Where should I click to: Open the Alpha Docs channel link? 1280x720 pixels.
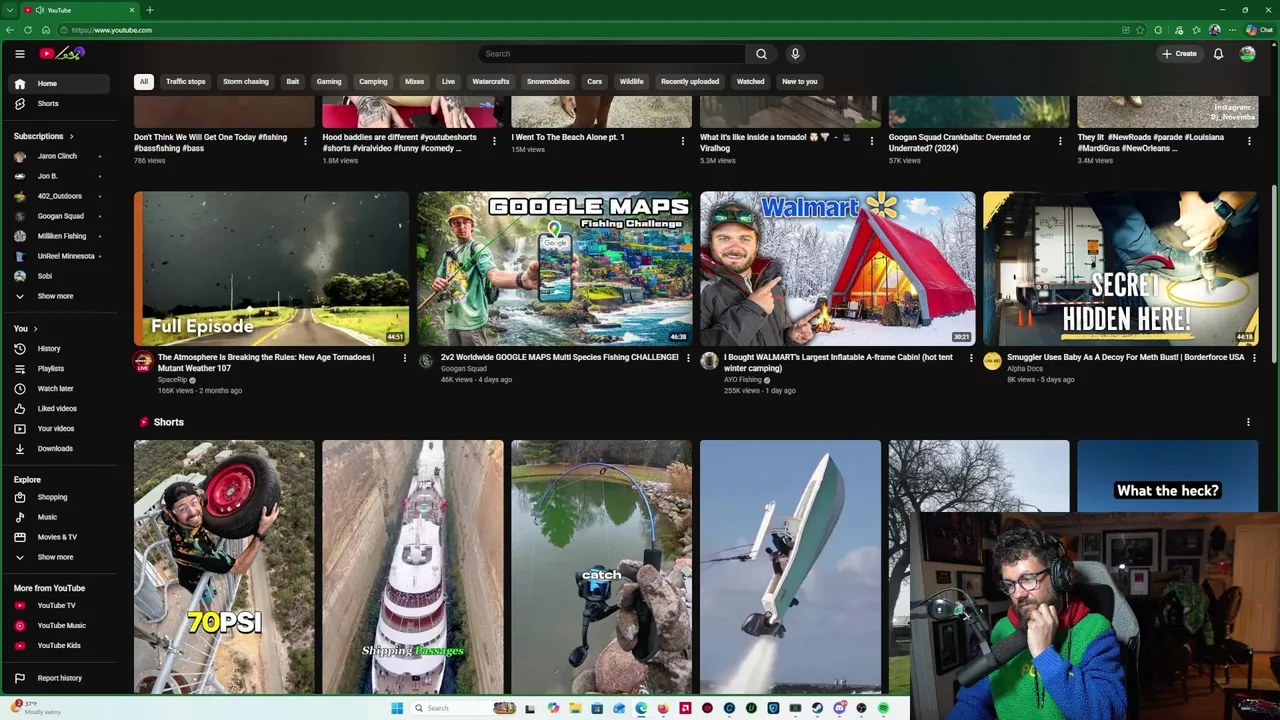point(1025,369)
